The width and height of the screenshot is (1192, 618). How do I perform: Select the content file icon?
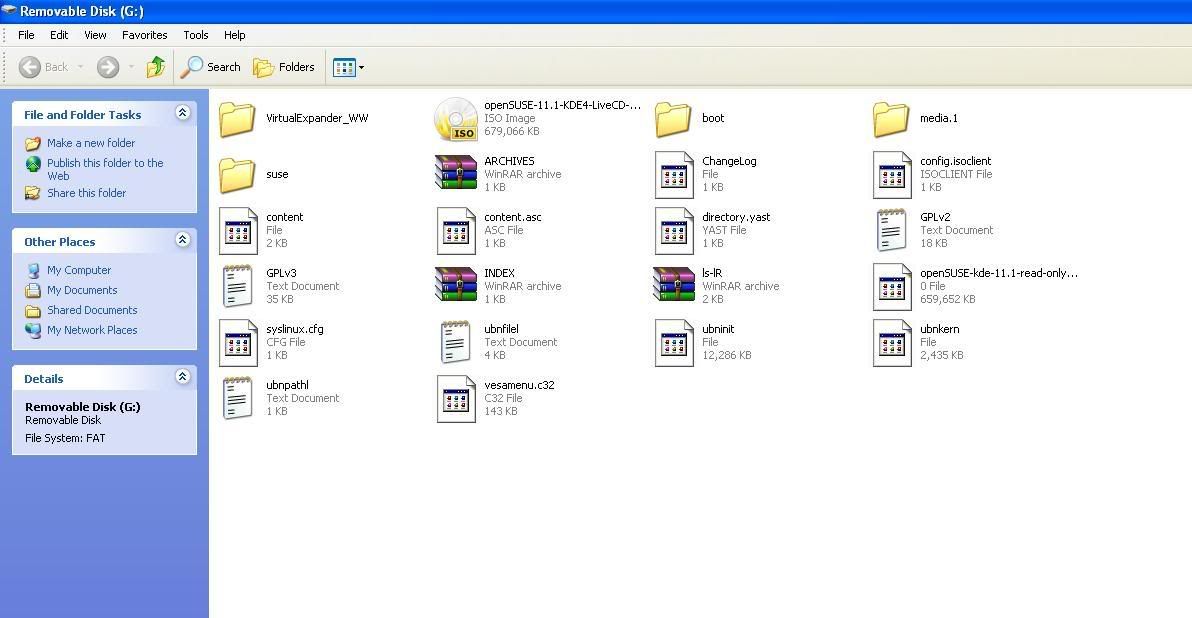click(x=238, y=231)
